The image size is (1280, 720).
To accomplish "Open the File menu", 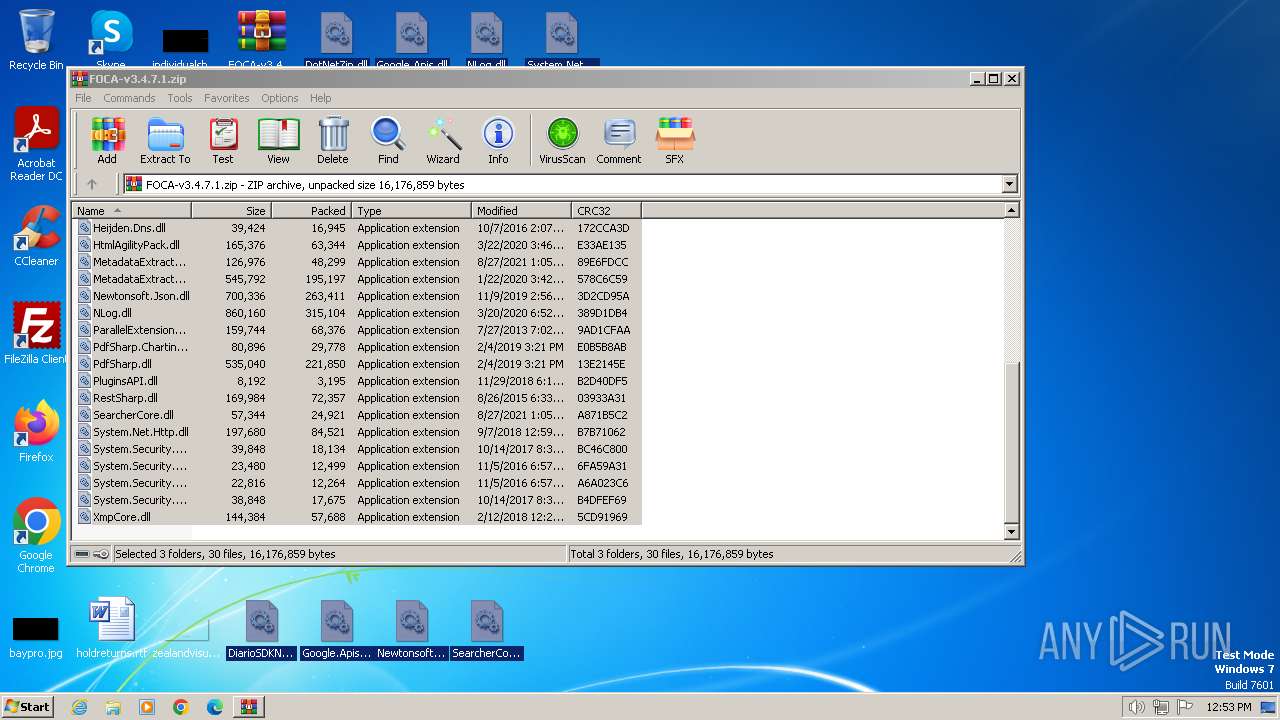I will 83,98.
